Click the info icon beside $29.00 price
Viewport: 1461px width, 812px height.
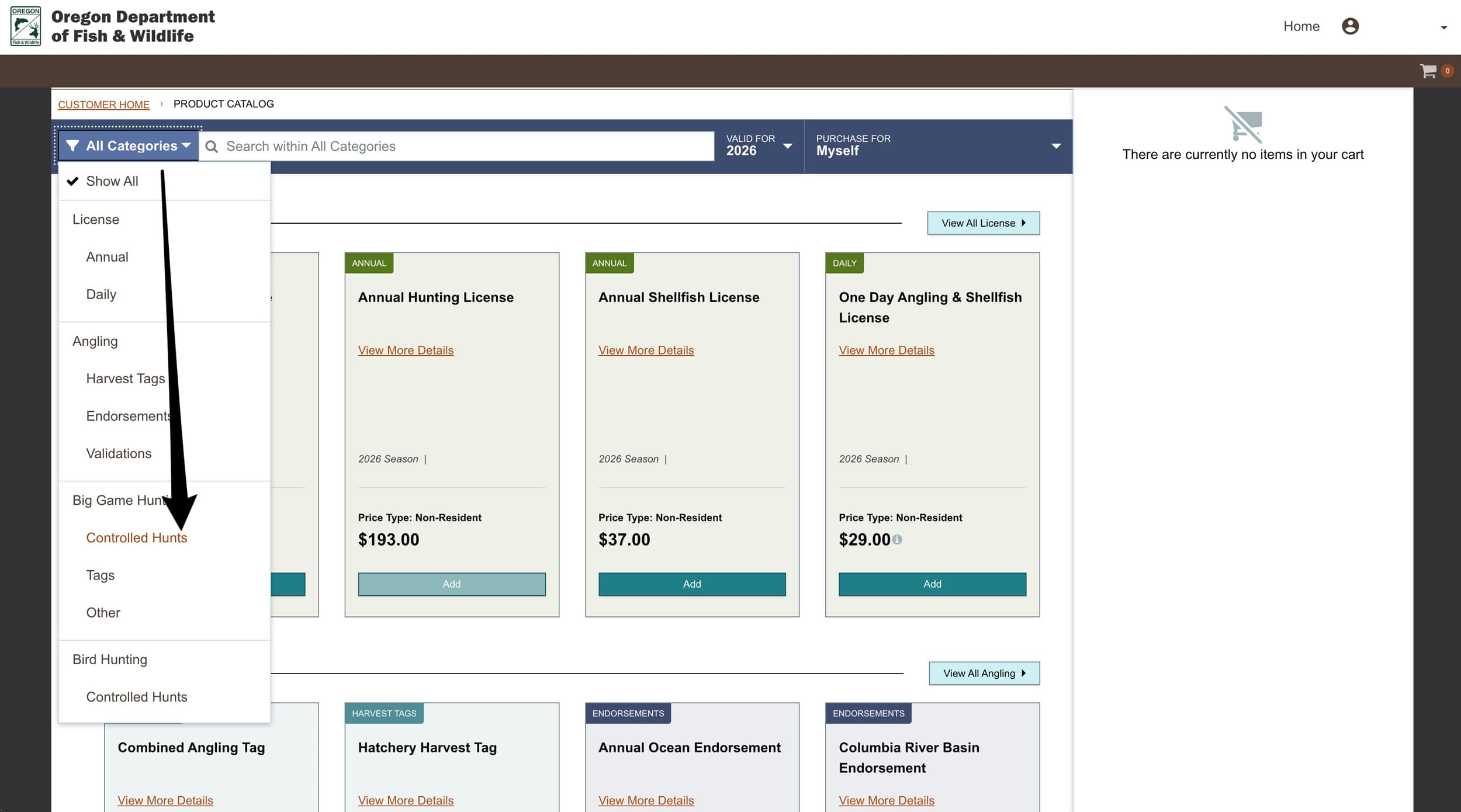tap(897, 539)
